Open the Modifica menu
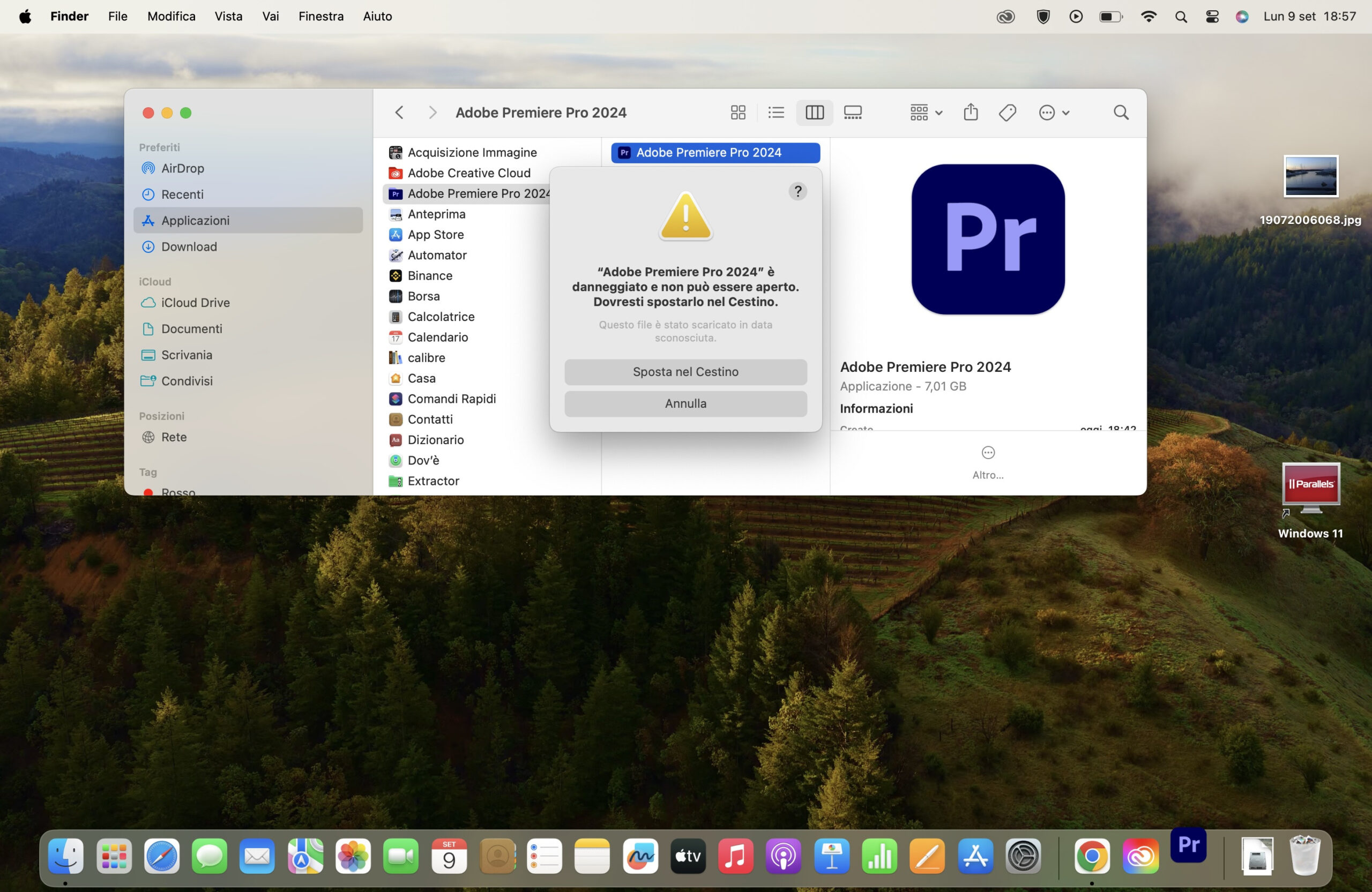Viewport: 1372px width, 892px height. pos(171,16)
